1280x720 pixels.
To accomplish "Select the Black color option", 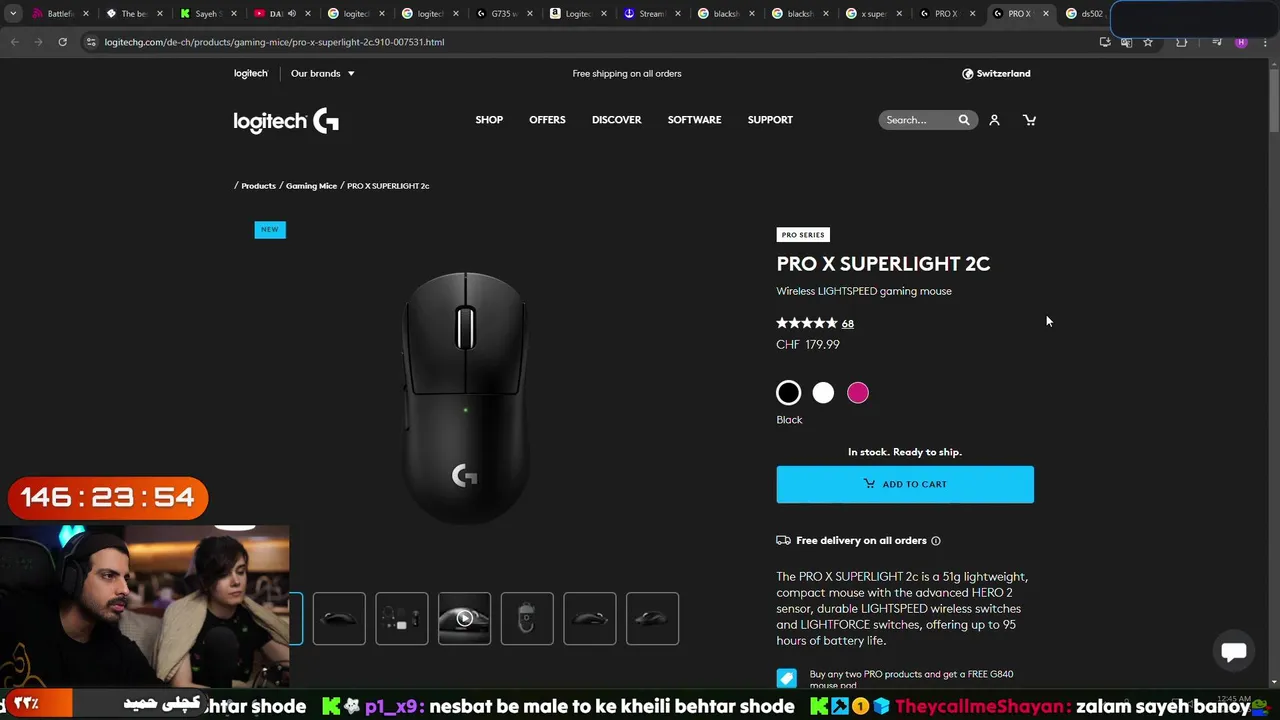I will [789, 393].
